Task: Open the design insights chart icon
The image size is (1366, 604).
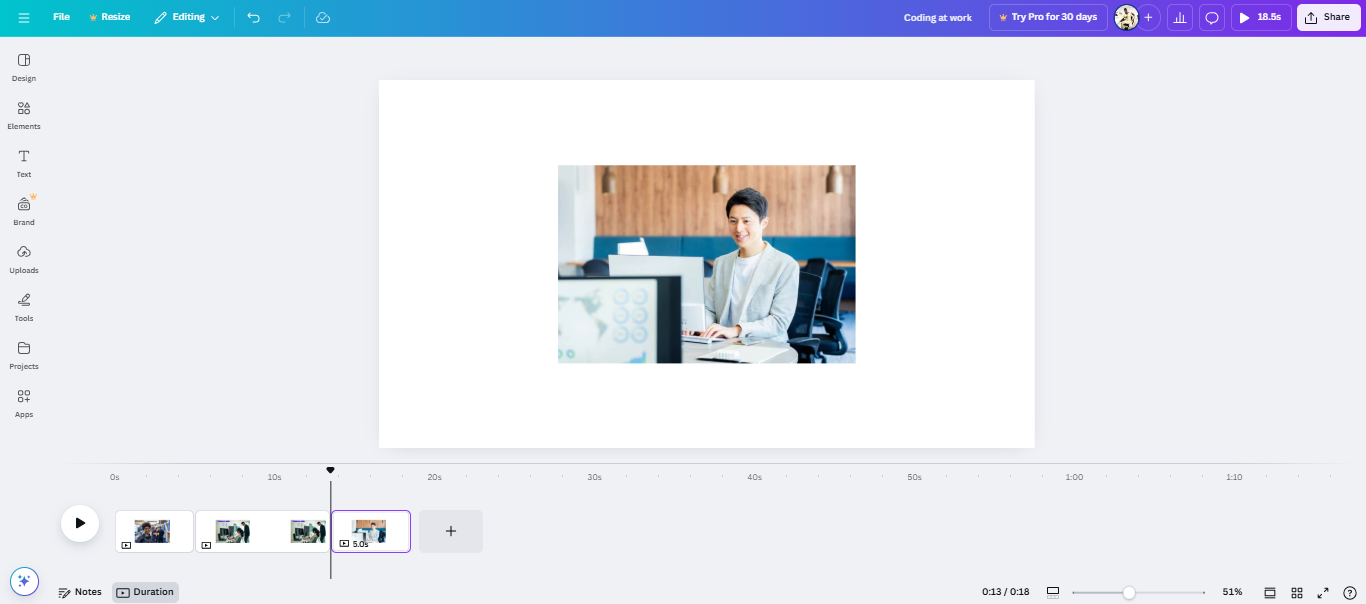Action: (1179, 17)
